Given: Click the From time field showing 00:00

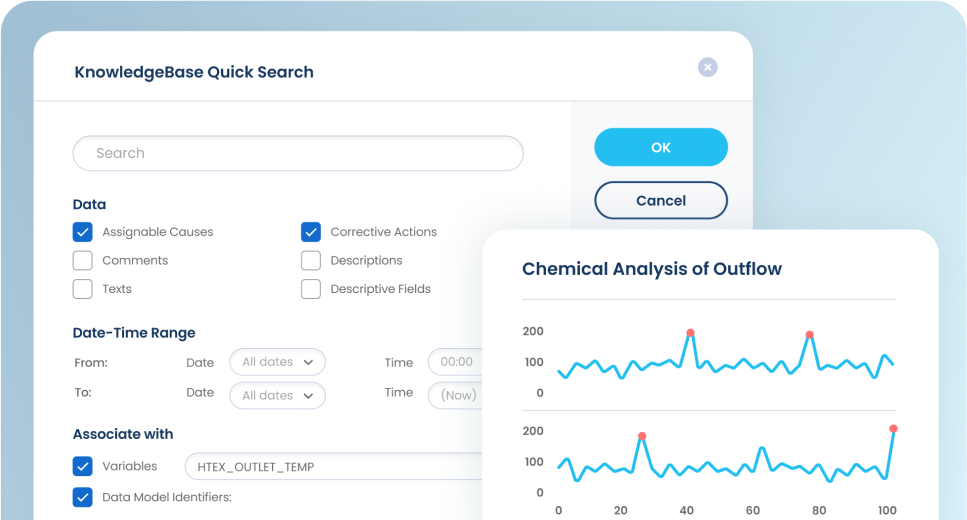Looking at the screenshot, I should pos(456,362).
